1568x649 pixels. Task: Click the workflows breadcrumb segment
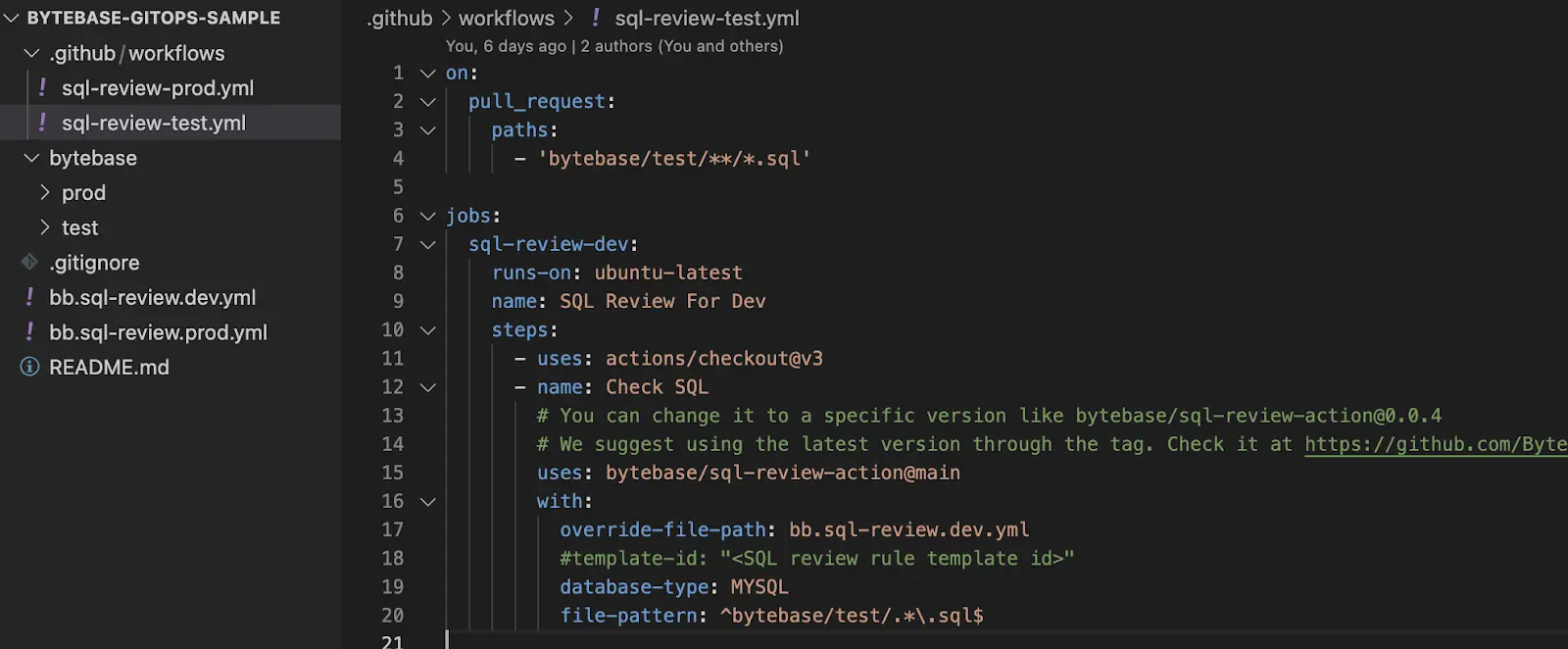pos(506,19)
